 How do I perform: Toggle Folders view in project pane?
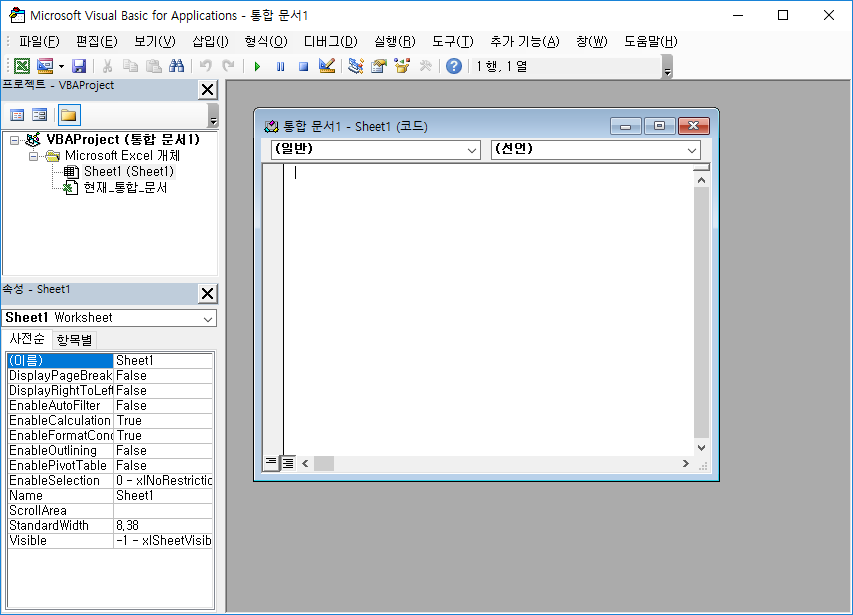pos(69,115)
